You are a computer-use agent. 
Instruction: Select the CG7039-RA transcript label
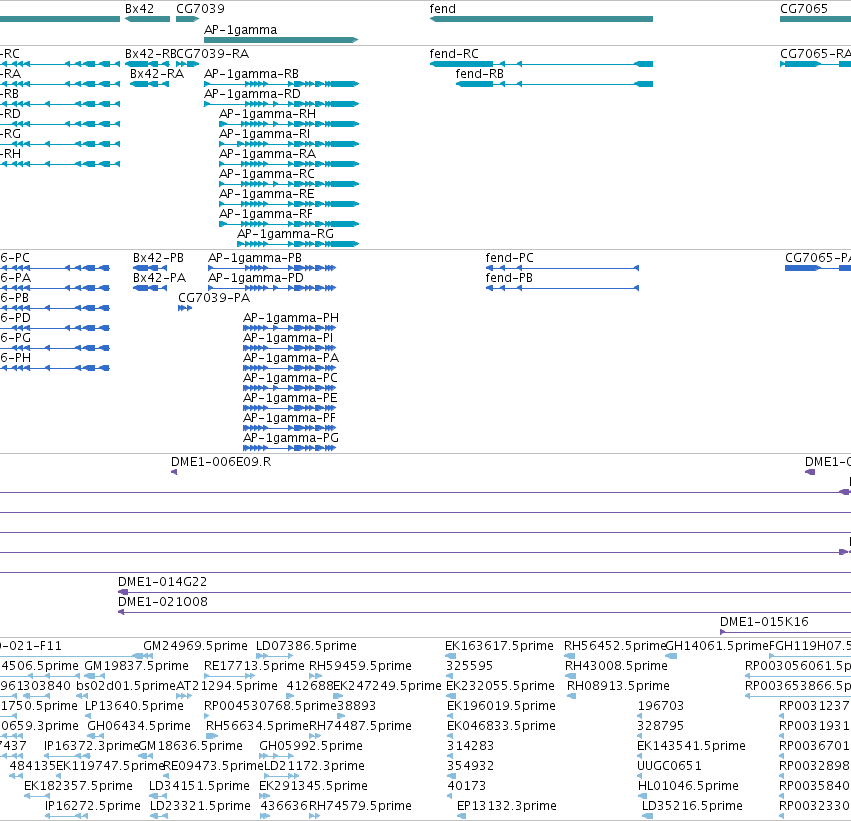tap(213, 54)
